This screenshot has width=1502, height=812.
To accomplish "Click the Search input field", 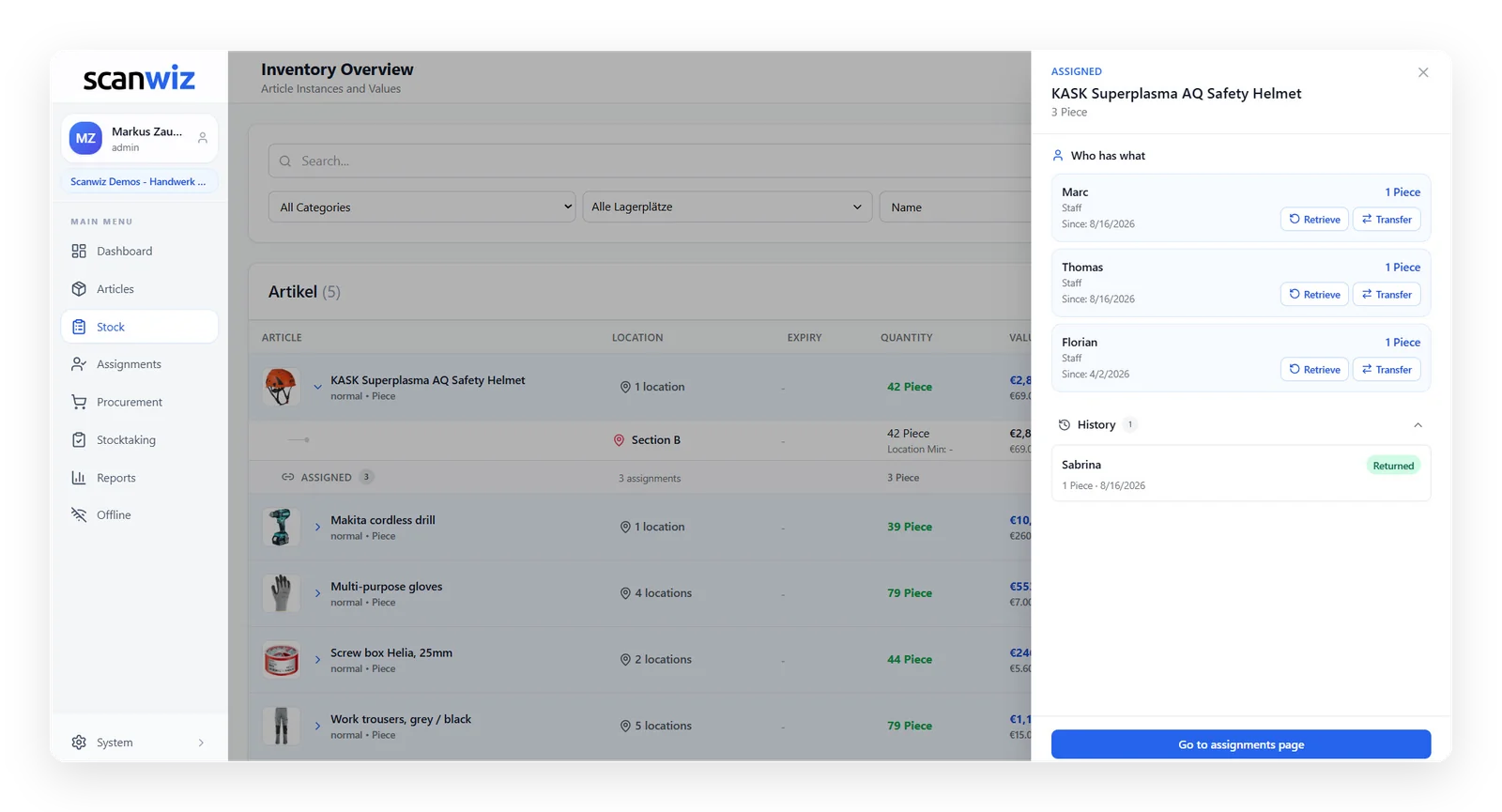I will click(650, 161).
